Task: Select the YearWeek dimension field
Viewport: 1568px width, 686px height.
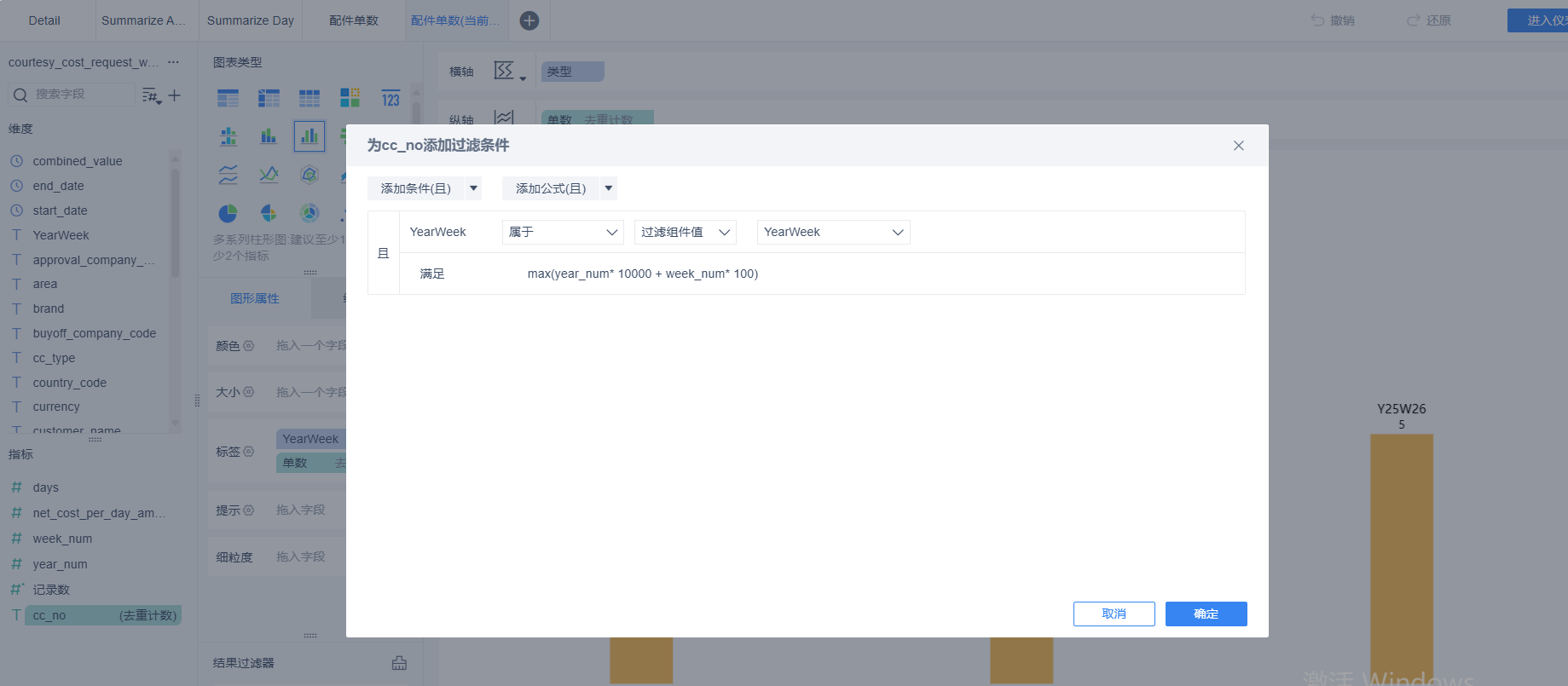Action: 61,235
